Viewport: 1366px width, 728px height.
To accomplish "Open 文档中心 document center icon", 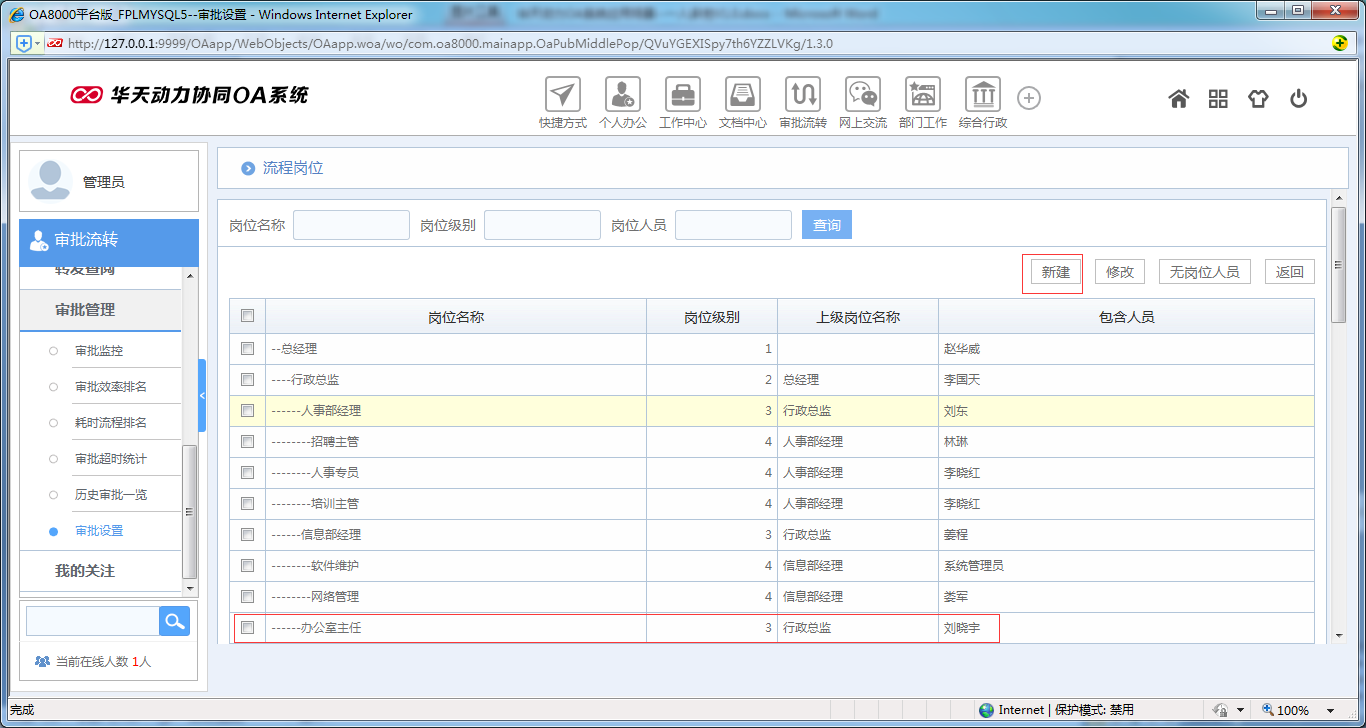I will point(743,95).
